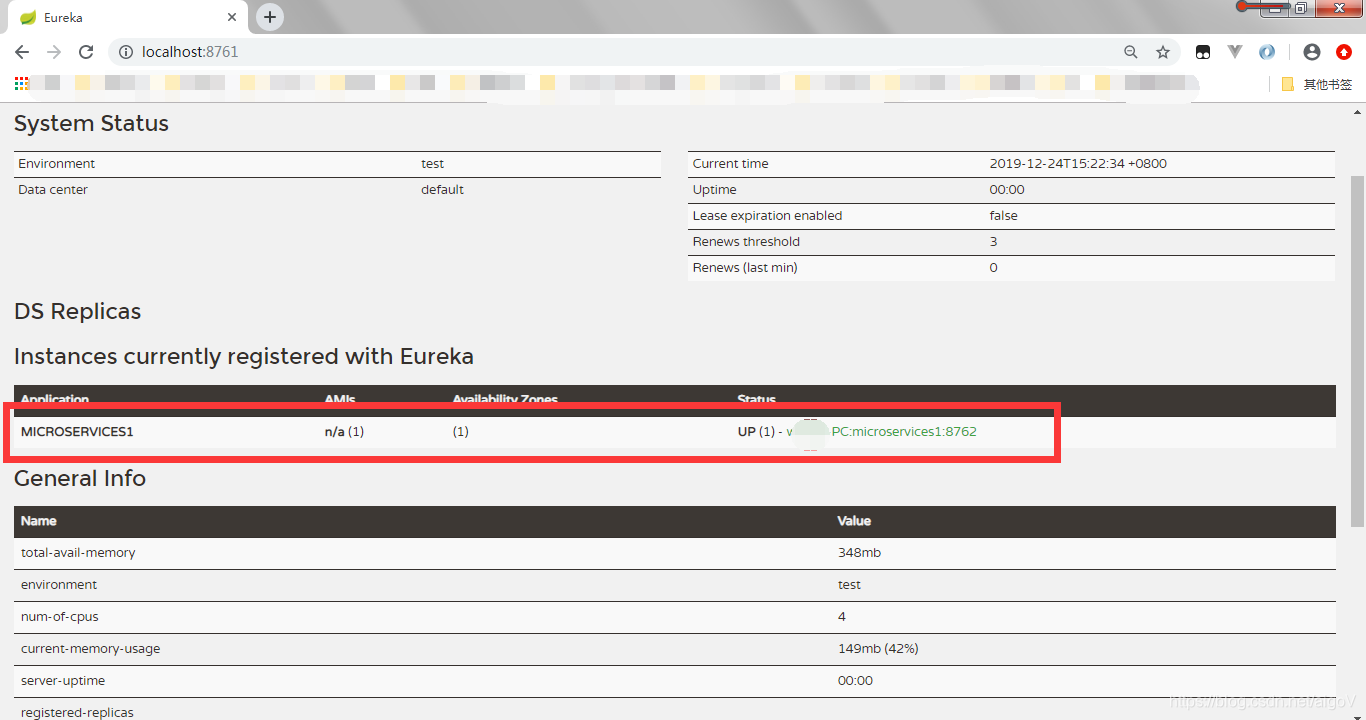View site information for localhost
Viewport: 1366px width, 720px height.
point(125,52)
